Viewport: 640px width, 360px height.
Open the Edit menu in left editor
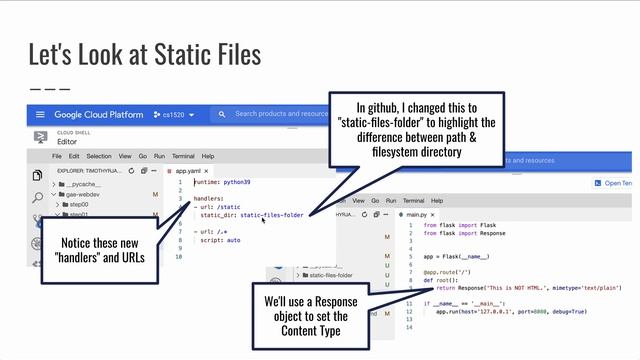click(74, 156)
